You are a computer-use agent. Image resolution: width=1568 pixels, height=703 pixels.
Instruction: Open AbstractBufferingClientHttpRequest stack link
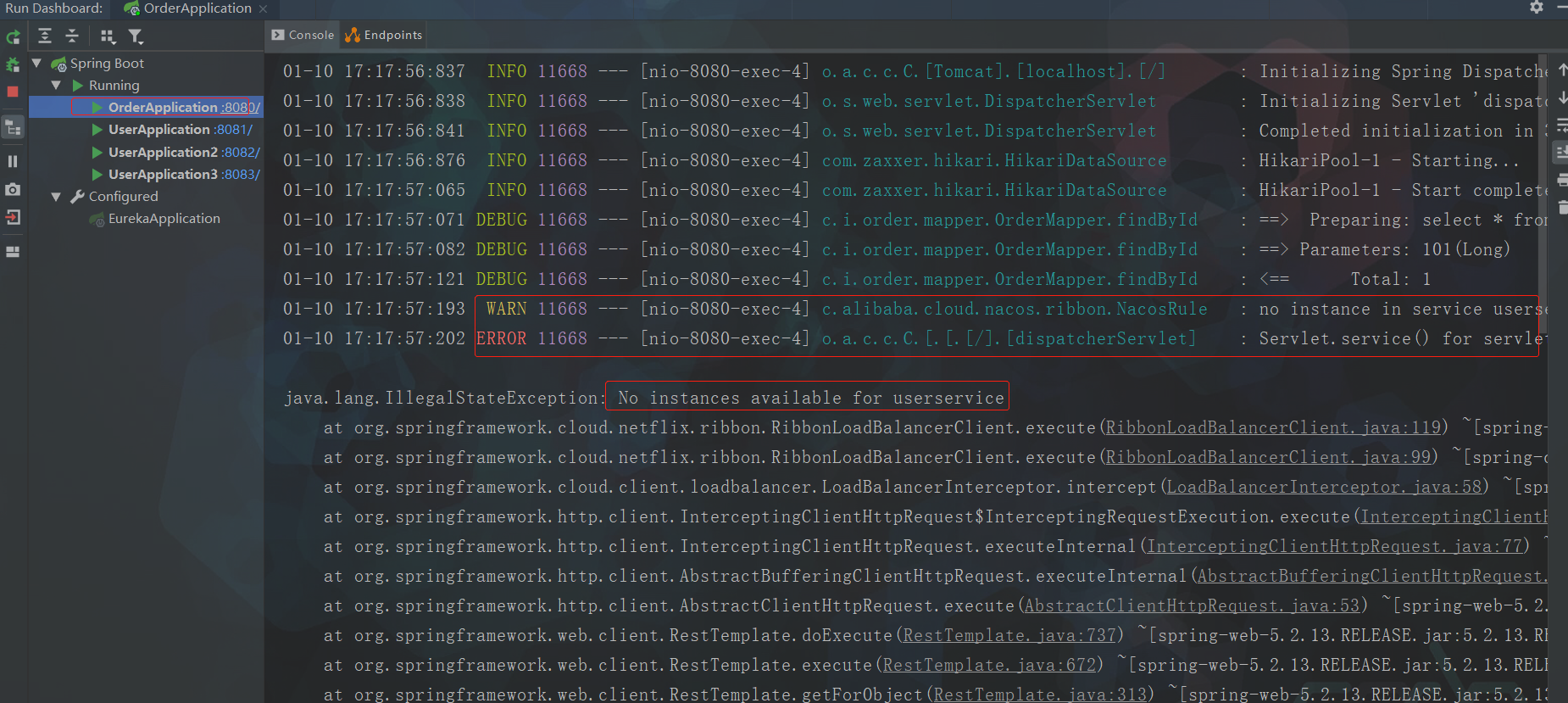tap(1371, 576)
